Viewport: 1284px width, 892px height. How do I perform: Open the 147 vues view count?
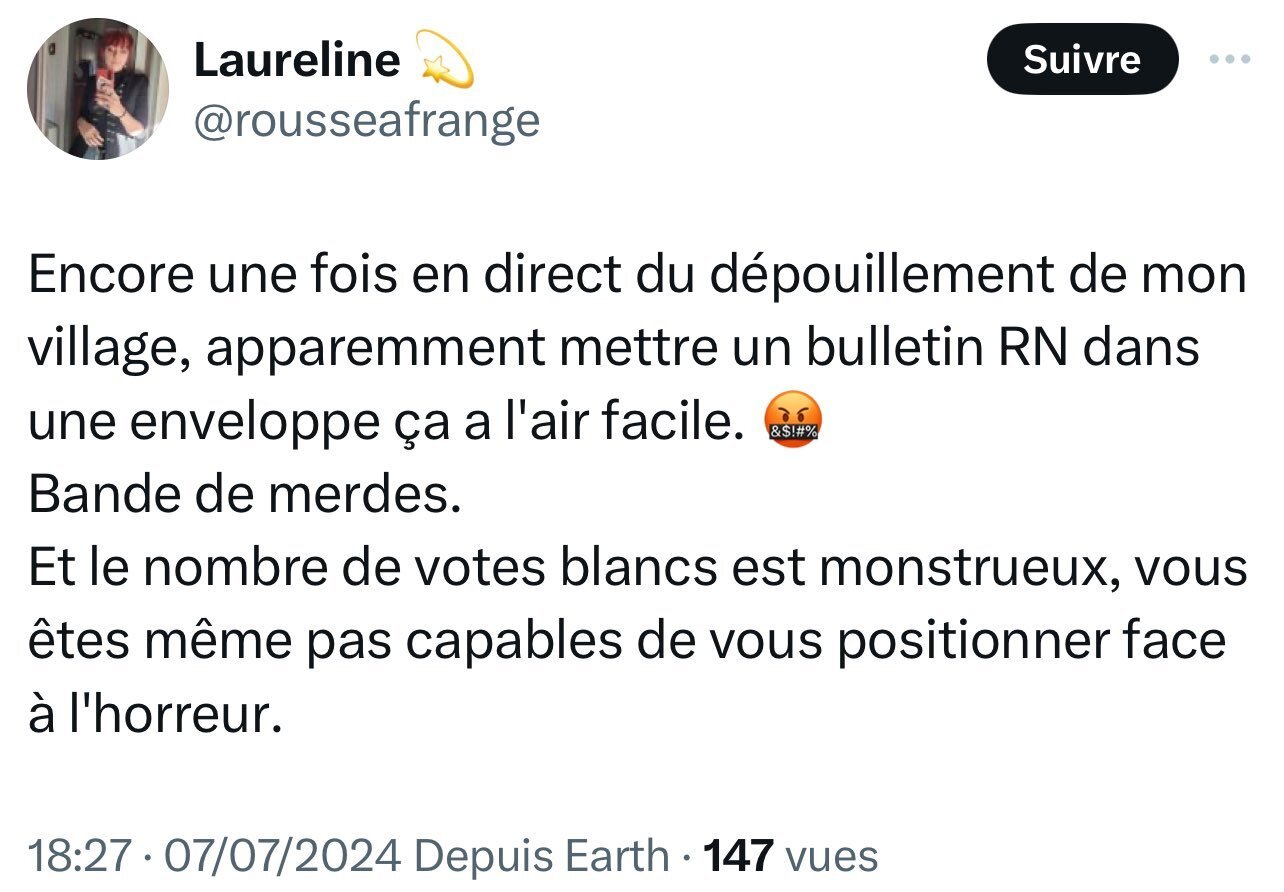click(791, 856)
